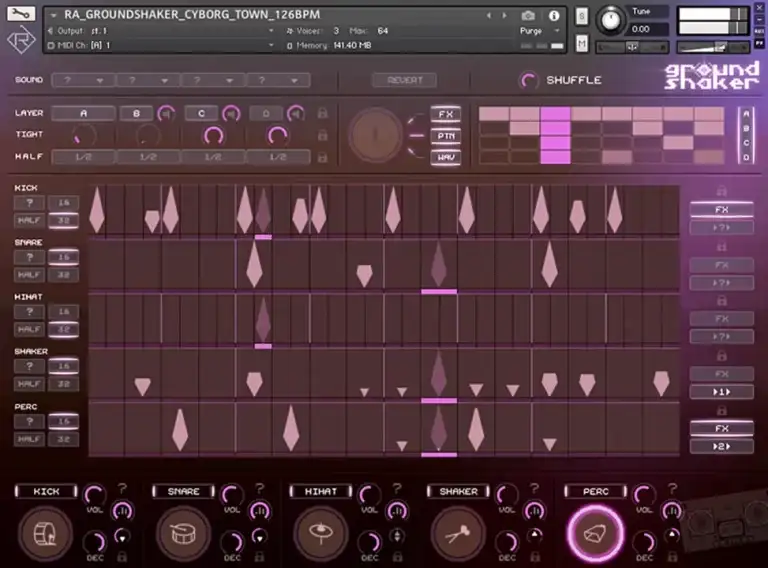Click the glowing Perc cowbell pad icon
Image resolution: width=768 pixels, height=568 pixels.
[596, 534]
